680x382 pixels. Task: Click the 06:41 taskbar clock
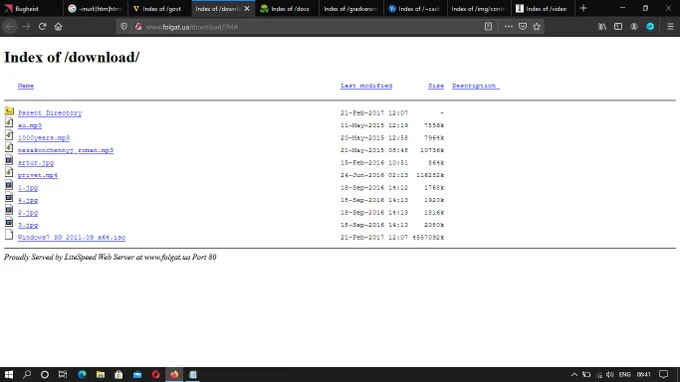pyautogui.click(x=644, y=374)
